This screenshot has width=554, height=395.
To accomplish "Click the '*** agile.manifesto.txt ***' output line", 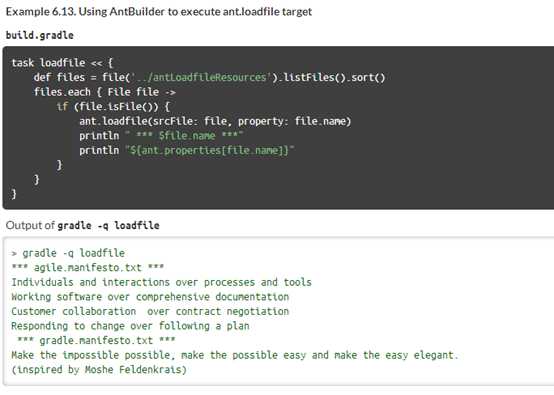I will [88, 267].
